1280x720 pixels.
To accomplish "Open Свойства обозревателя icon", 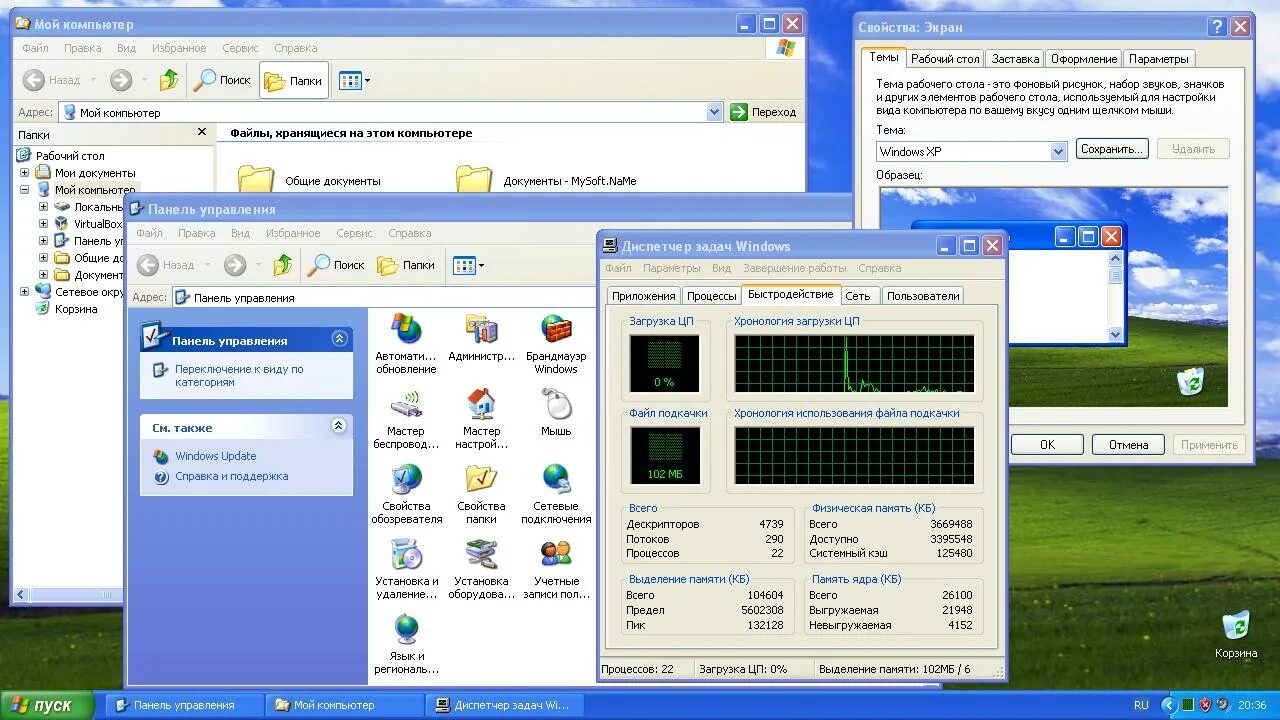I will click(406, 493).
